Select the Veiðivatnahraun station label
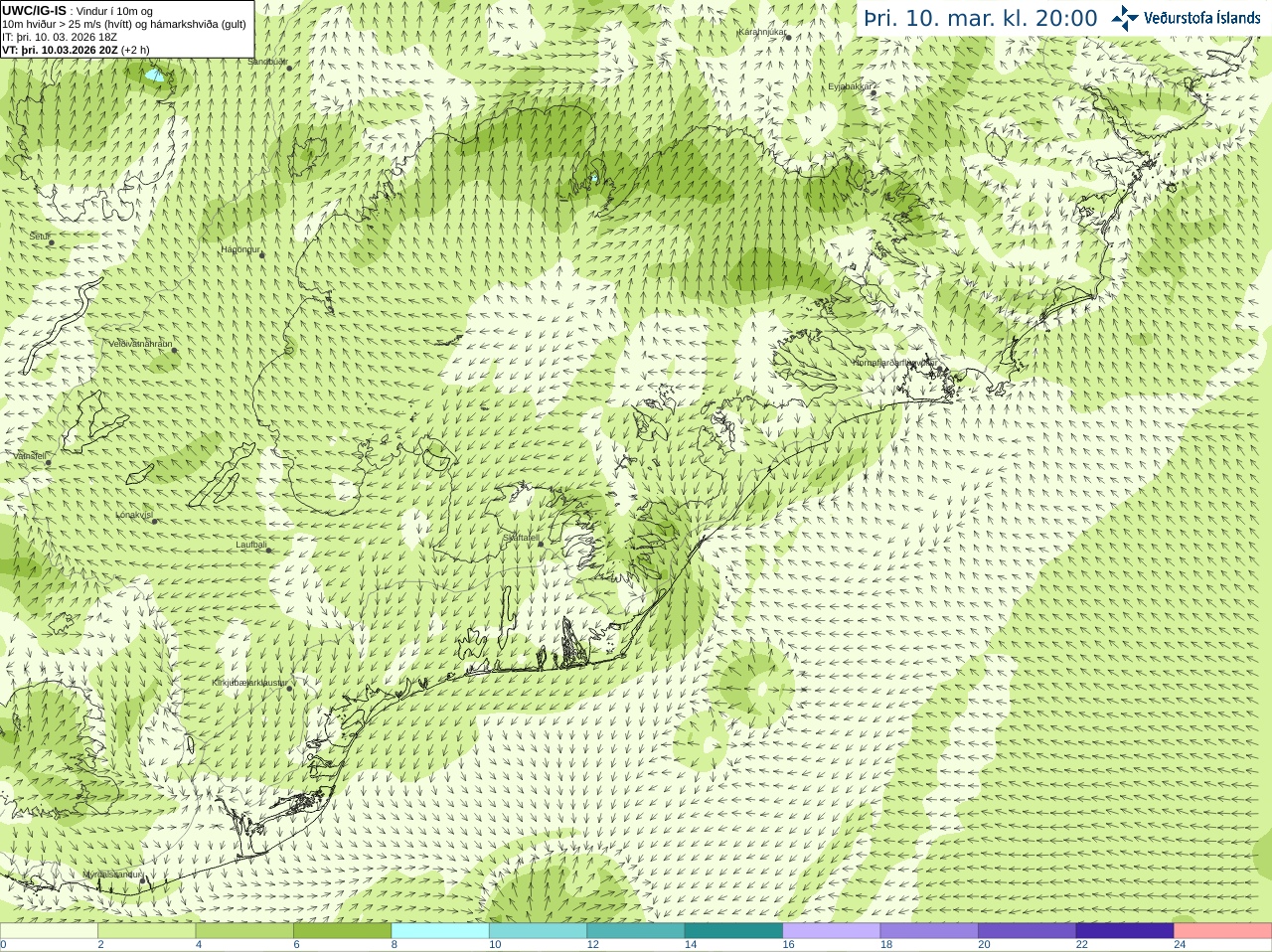 click(140, 344)
